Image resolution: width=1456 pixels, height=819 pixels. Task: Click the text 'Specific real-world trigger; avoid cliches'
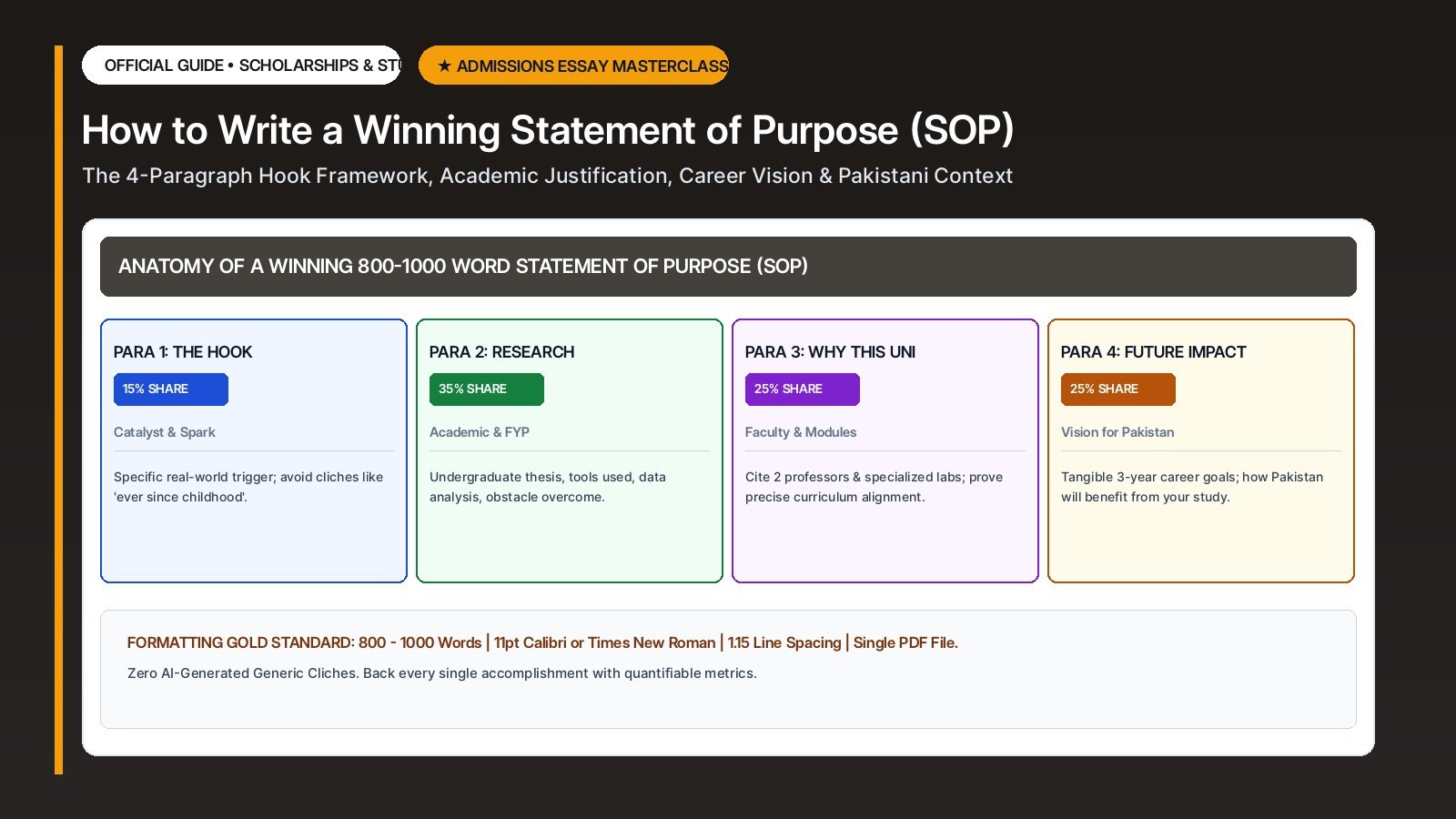pos(248,487)
